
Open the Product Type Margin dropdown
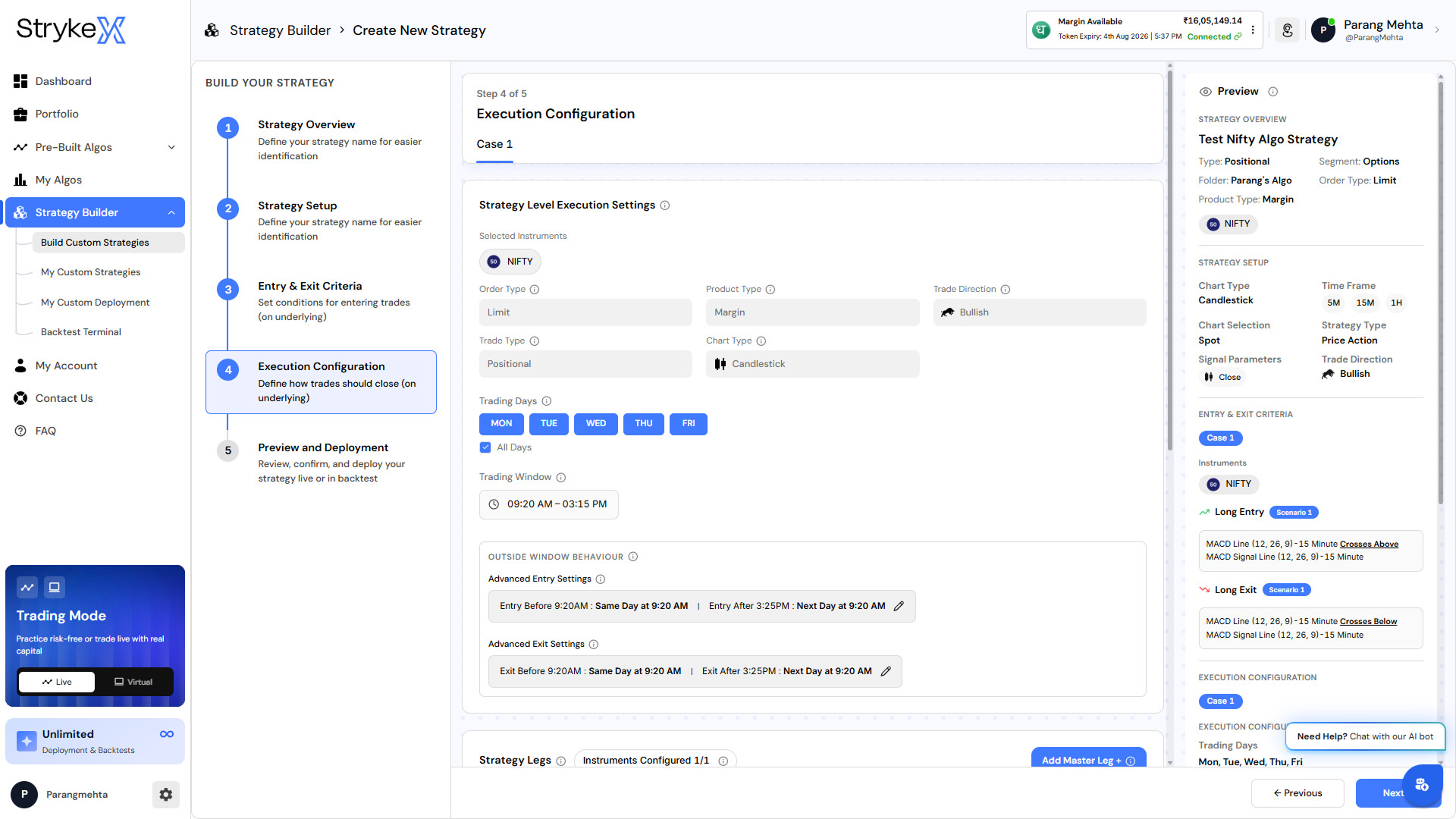tap(812, 312)
